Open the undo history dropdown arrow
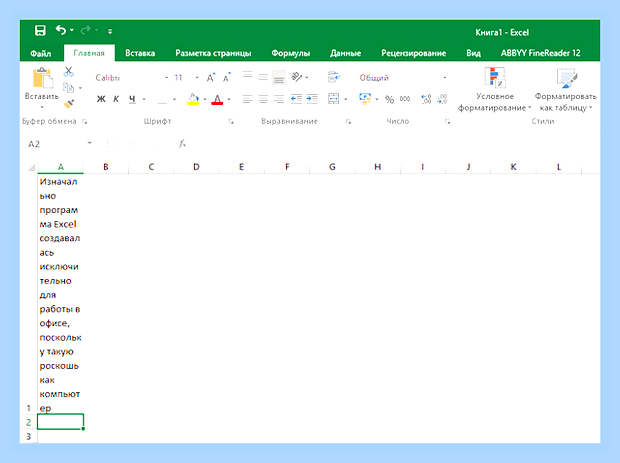The image size is (620, 463). 72,30
